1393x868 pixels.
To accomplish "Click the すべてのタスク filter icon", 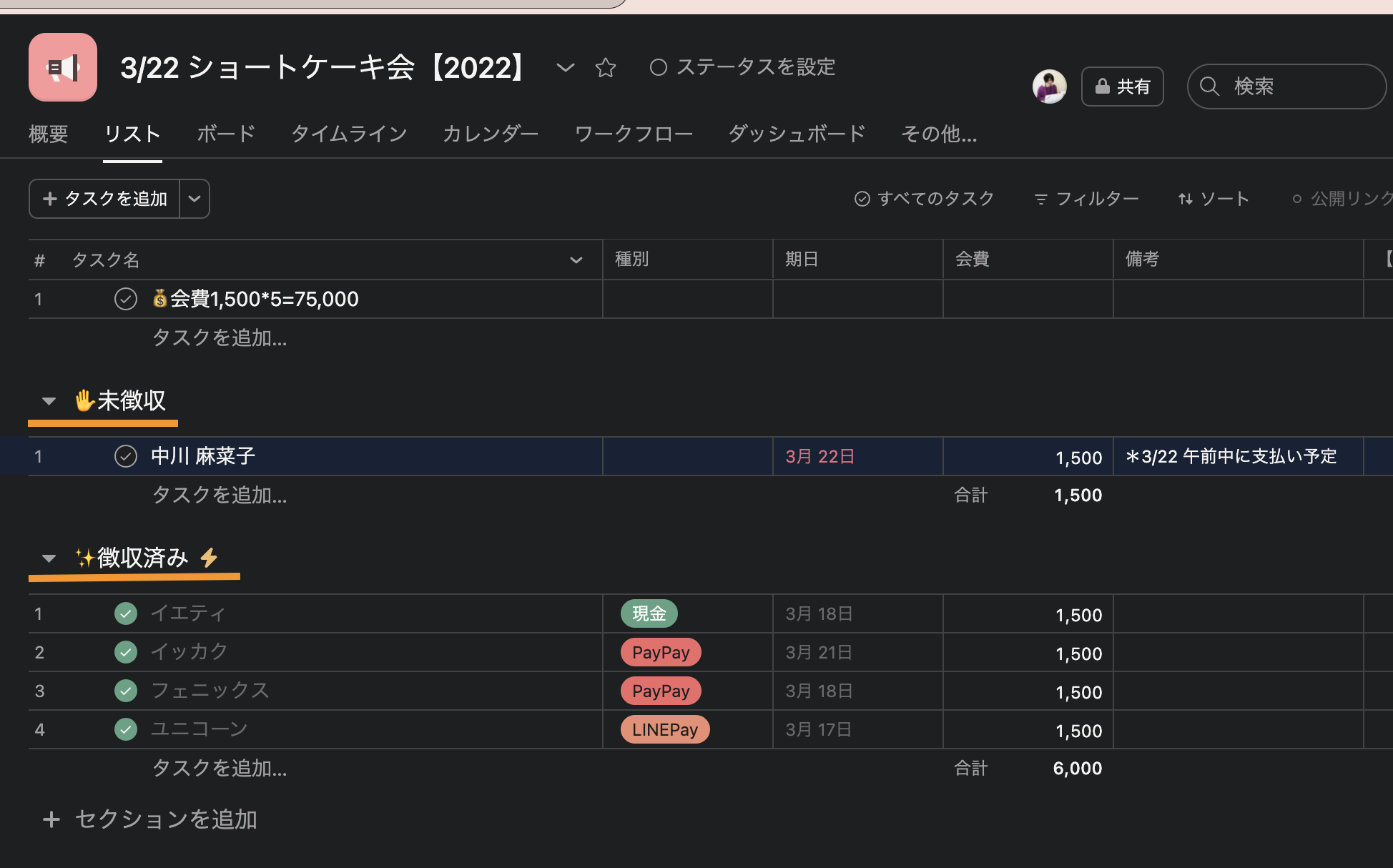I will tap(862, 199).
